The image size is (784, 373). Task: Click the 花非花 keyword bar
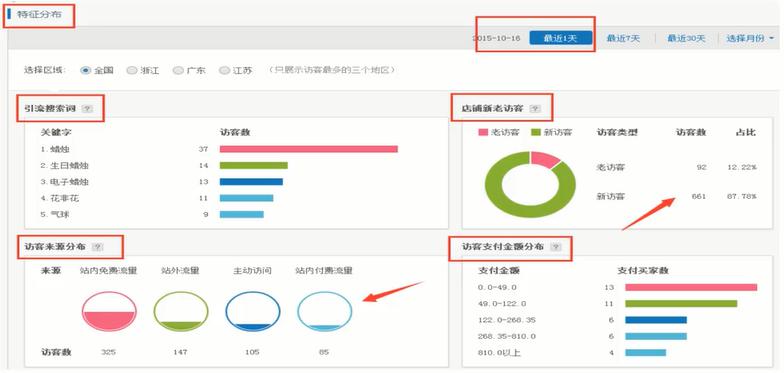pos(246,198)
